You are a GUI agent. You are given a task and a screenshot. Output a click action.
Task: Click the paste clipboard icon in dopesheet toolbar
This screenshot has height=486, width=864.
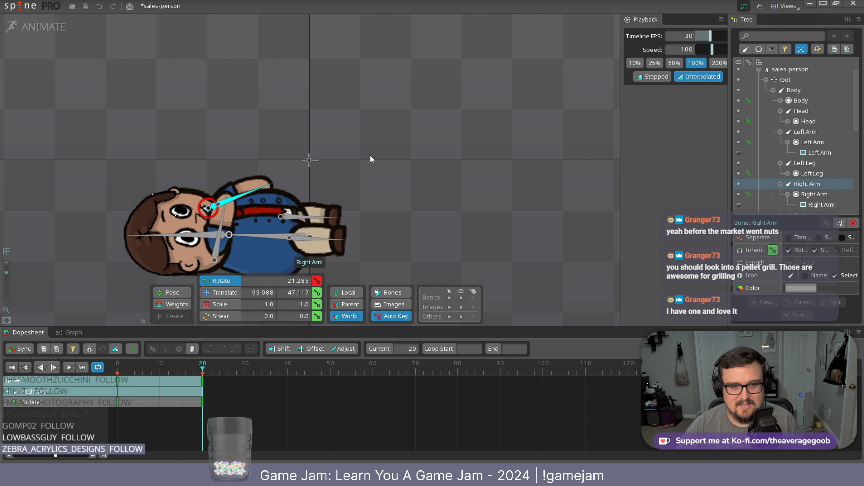192,349
